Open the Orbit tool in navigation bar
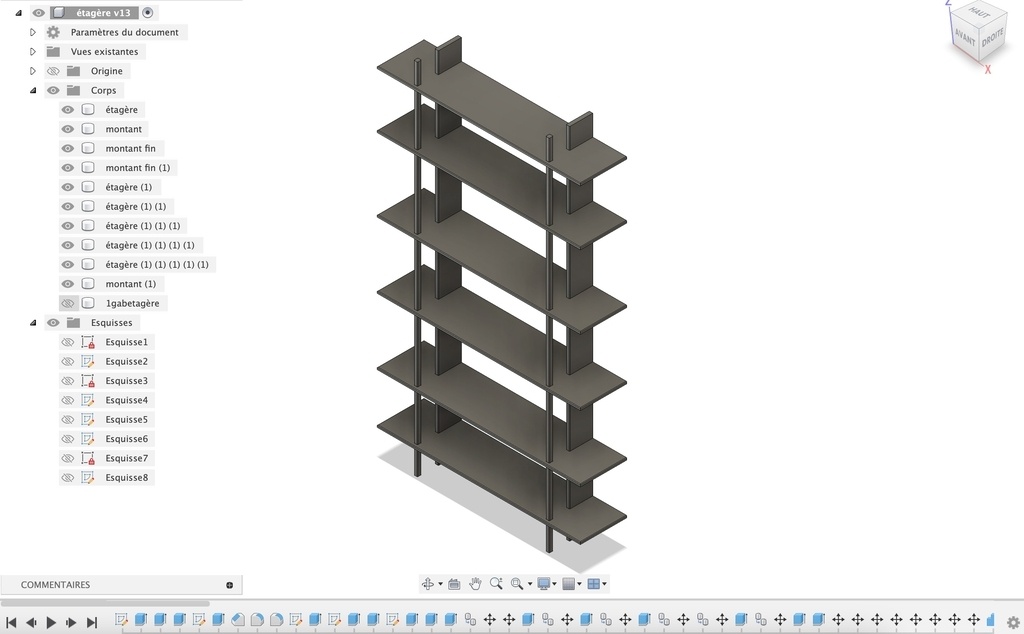The image size is (1024, 634). point(428,584)
